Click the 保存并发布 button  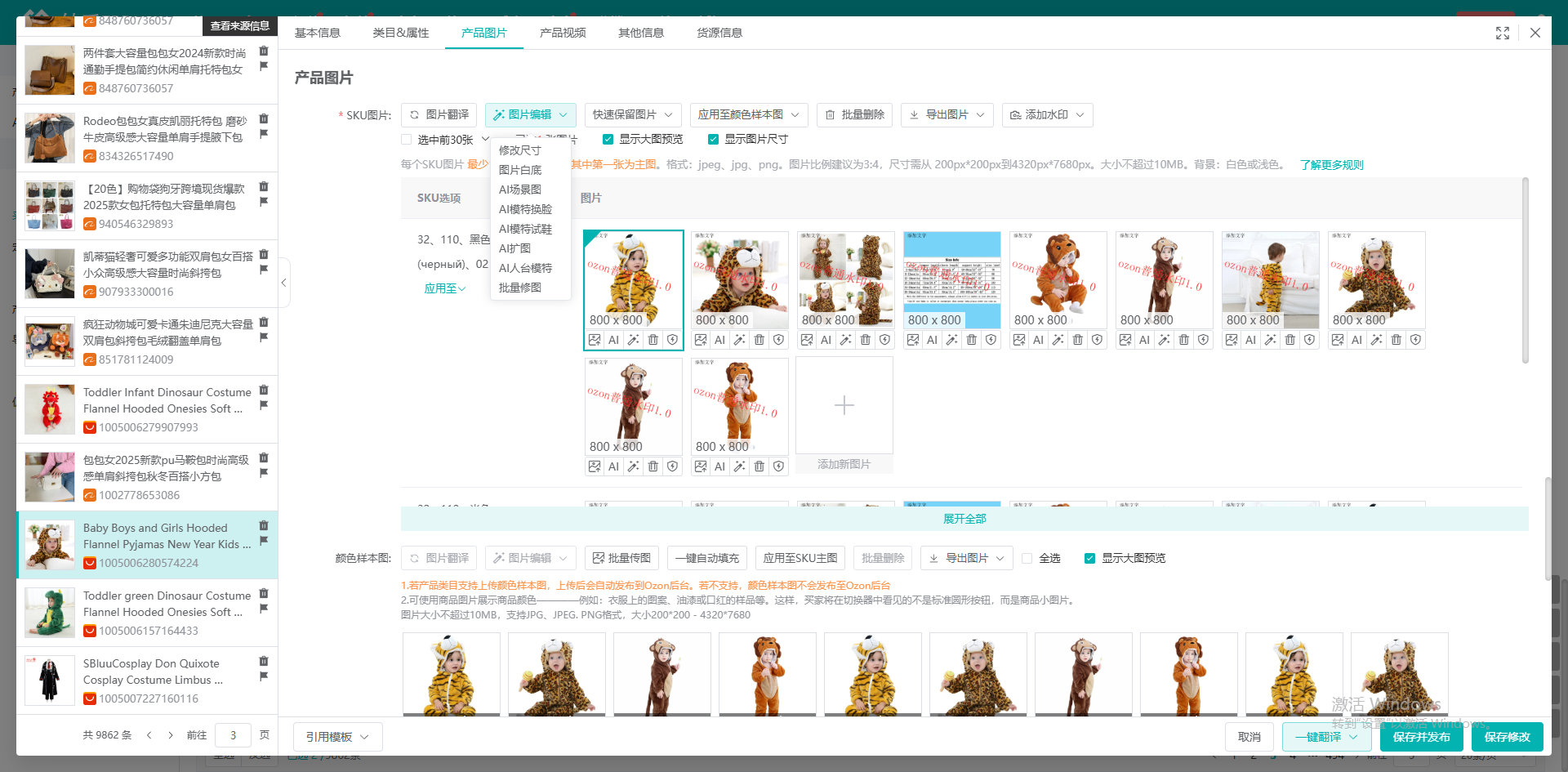click(1421, 737)
